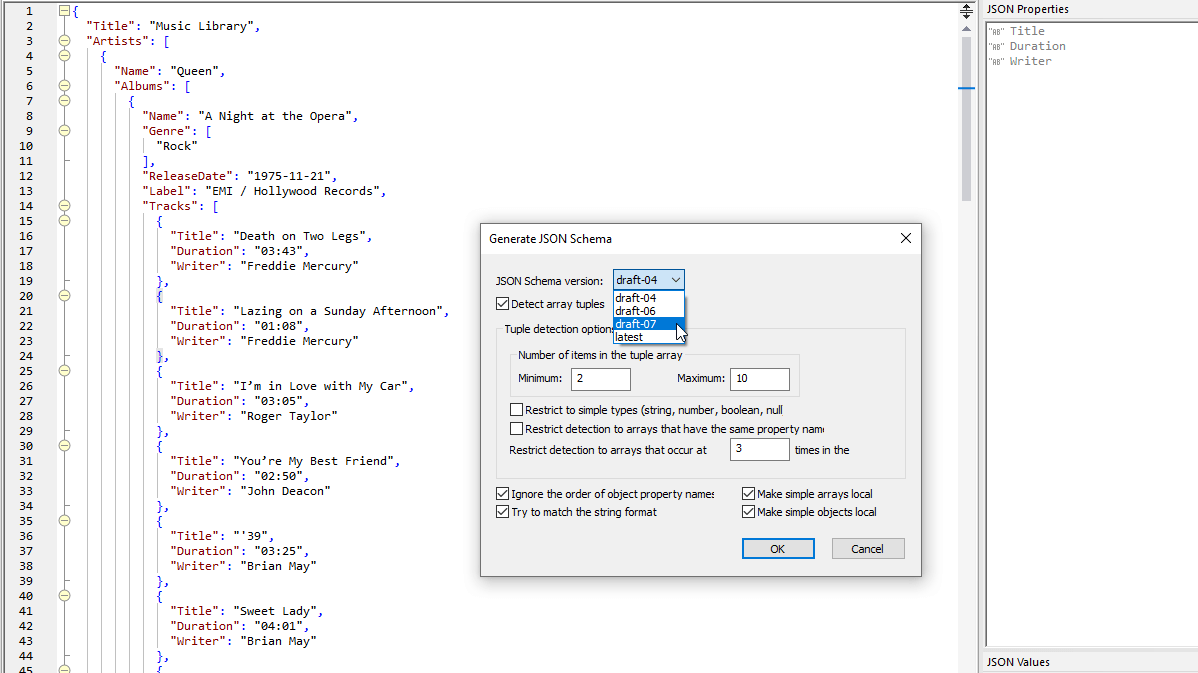This screenshot has height=673, width=1198.
Task: Click Cancel in the schema dialog
Action: (x=867, y=549)
